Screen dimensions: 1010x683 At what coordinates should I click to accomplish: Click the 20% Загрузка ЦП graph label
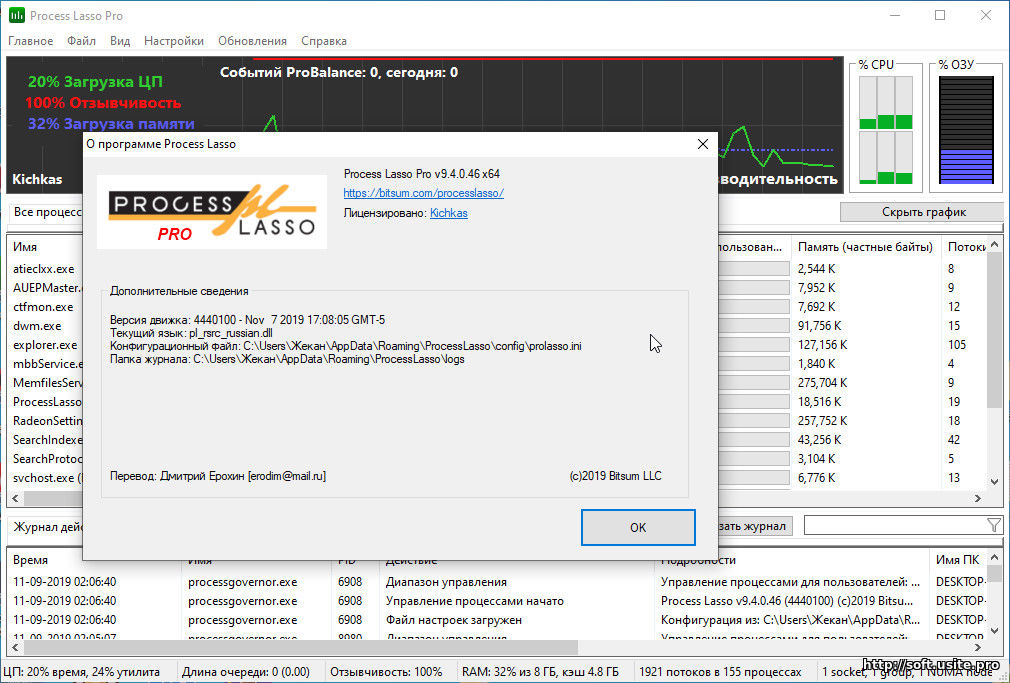click(95, 82)
